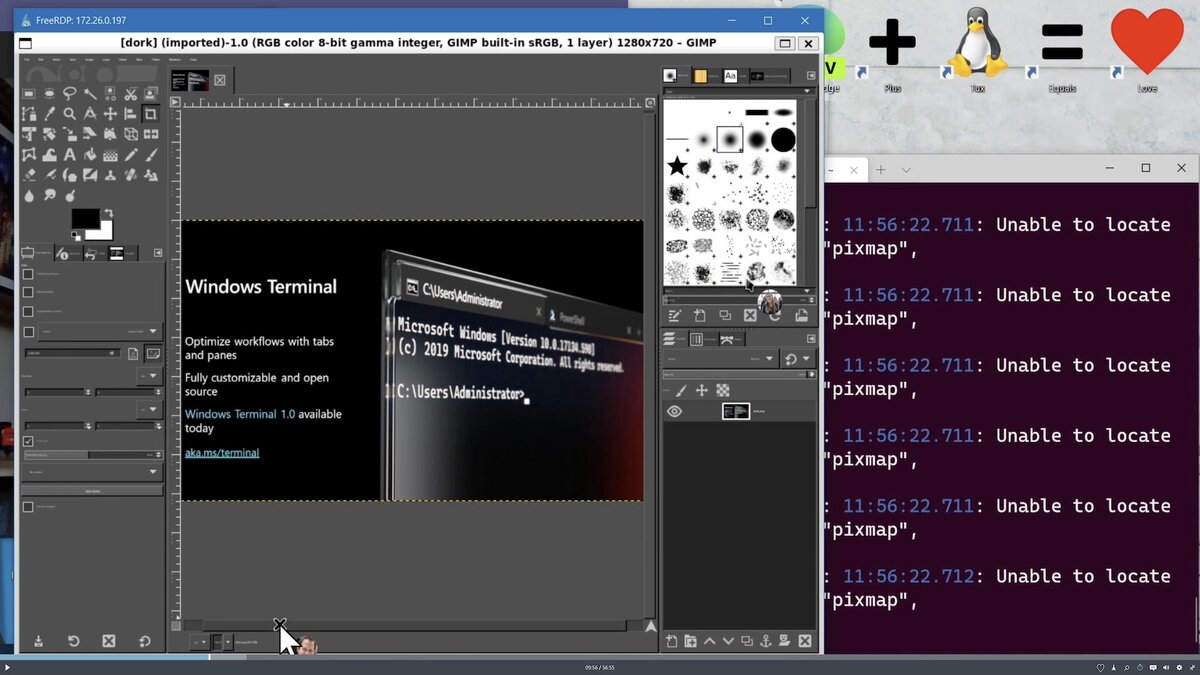Click the background white color swatch
The width and height of the screenshot is (1200, 675).
(105, 234)
